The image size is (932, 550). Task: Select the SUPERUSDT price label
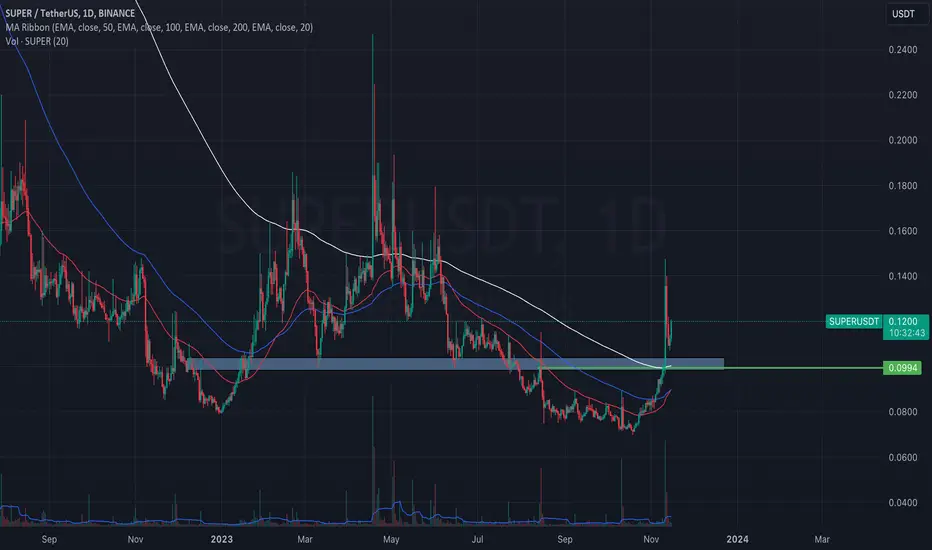click(x=854, y=322)
